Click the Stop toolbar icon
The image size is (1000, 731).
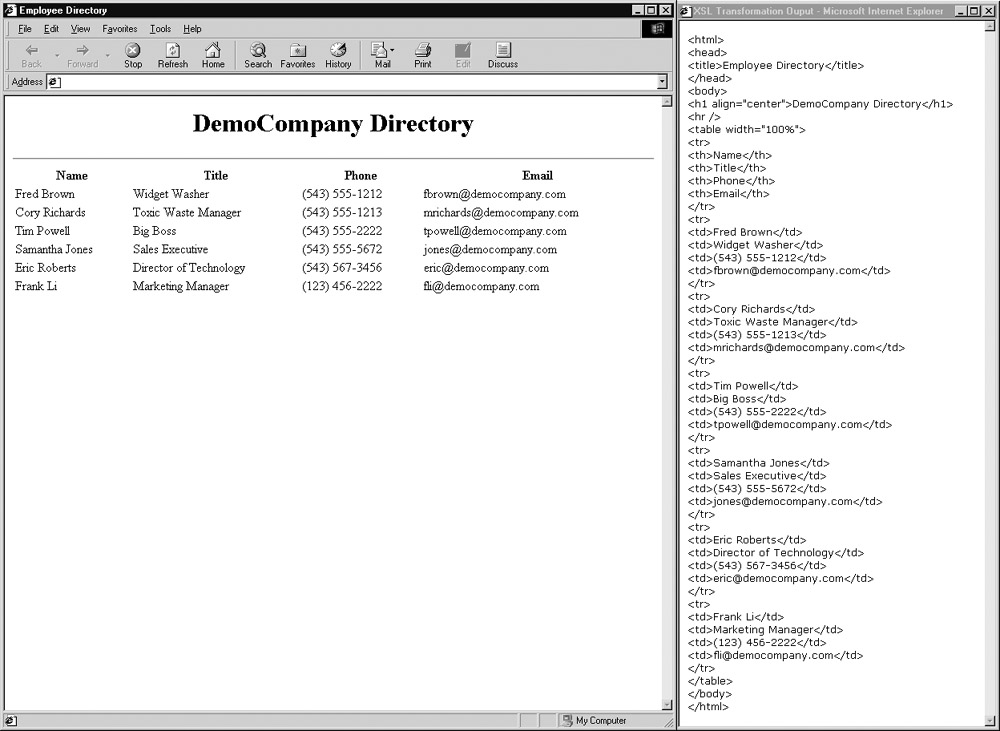point(133,55)
